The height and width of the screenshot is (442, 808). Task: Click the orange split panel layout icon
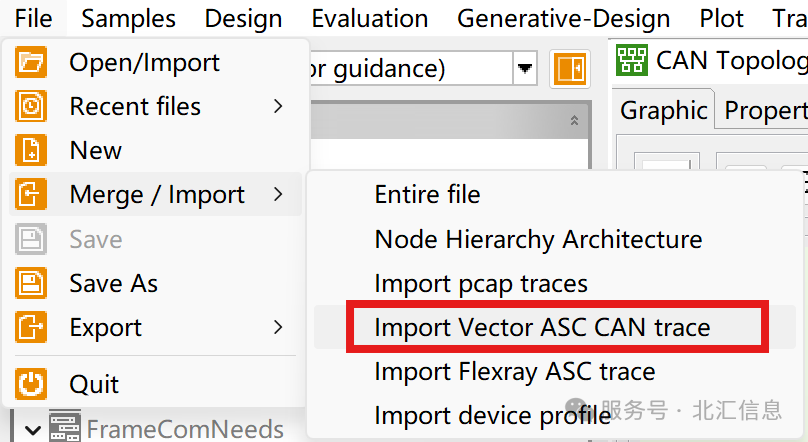coord(570,69)
